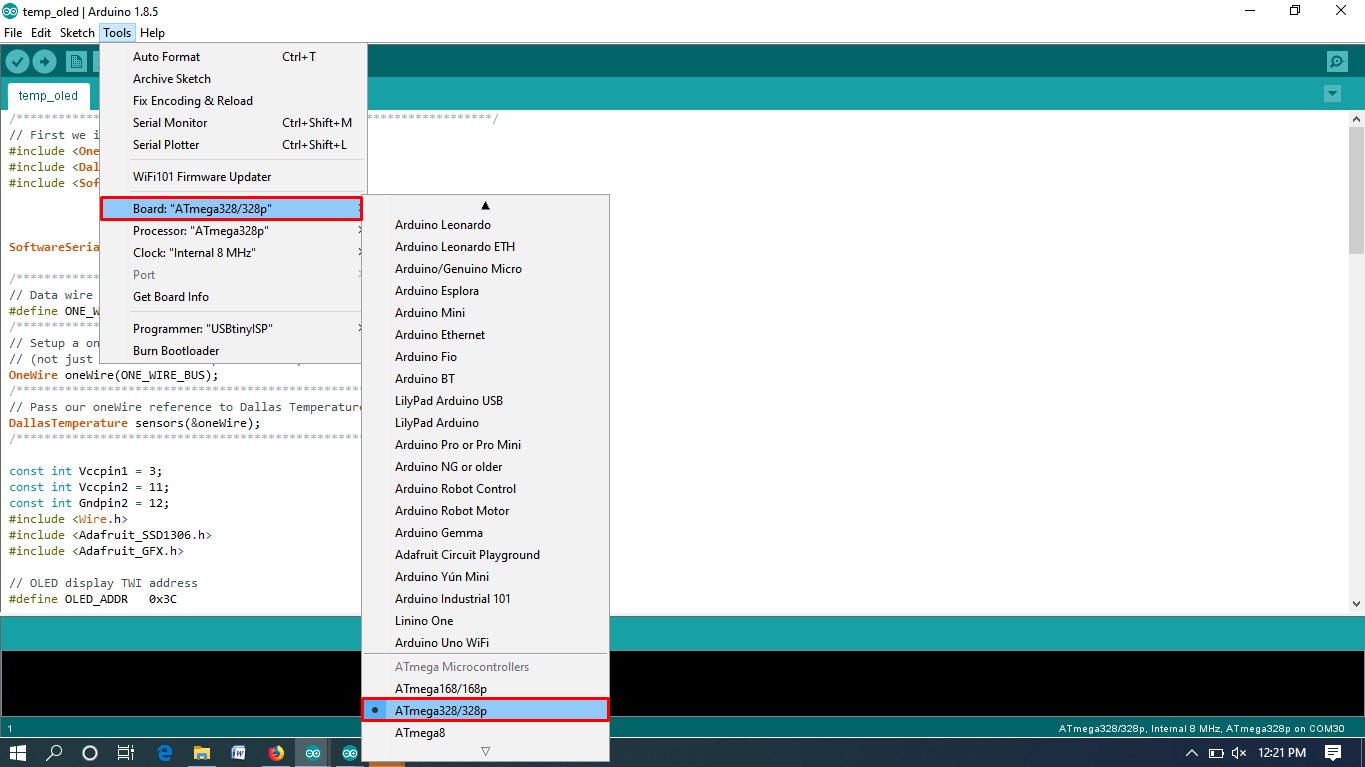Click the editor vertical scrollbar thumb
The image size is (1365, 767).
[x=1356, y=190]
